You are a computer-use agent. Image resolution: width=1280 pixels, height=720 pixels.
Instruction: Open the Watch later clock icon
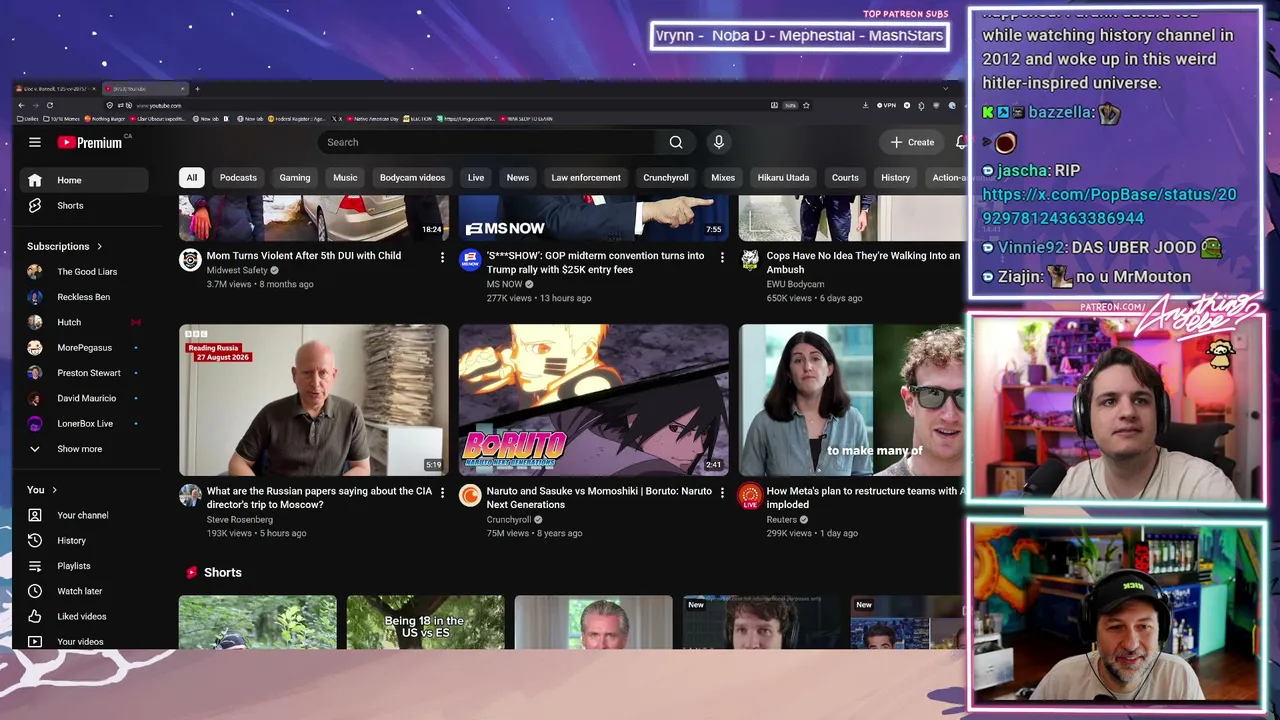point(35,591)
